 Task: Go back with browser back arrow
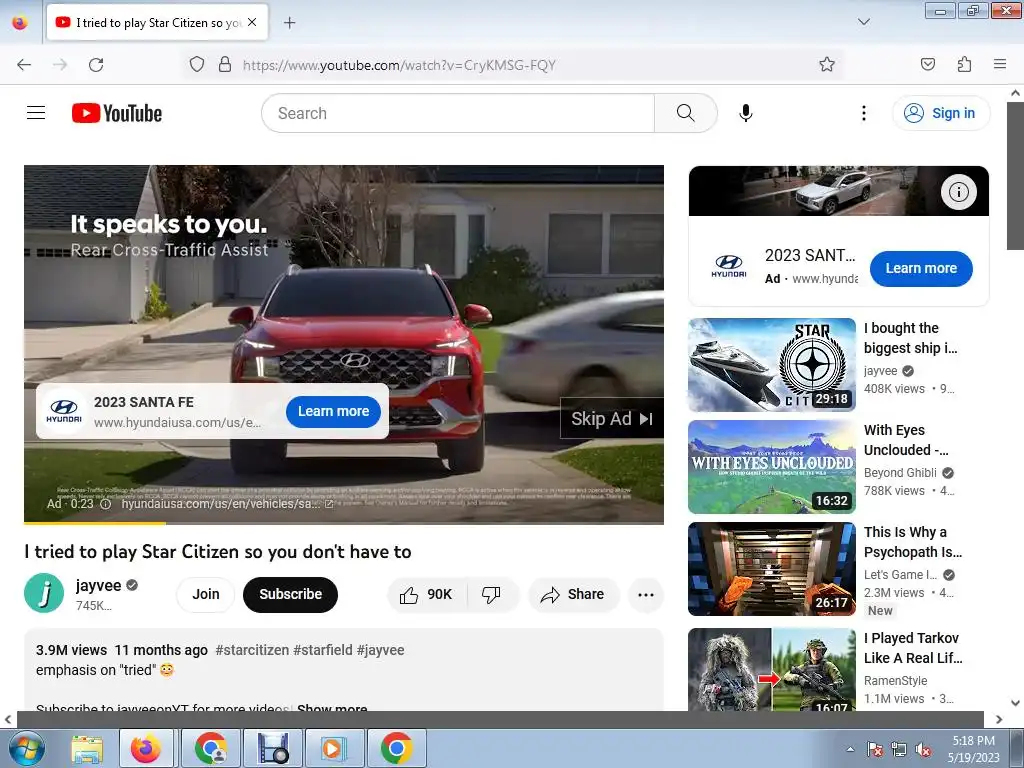(24, 65)
